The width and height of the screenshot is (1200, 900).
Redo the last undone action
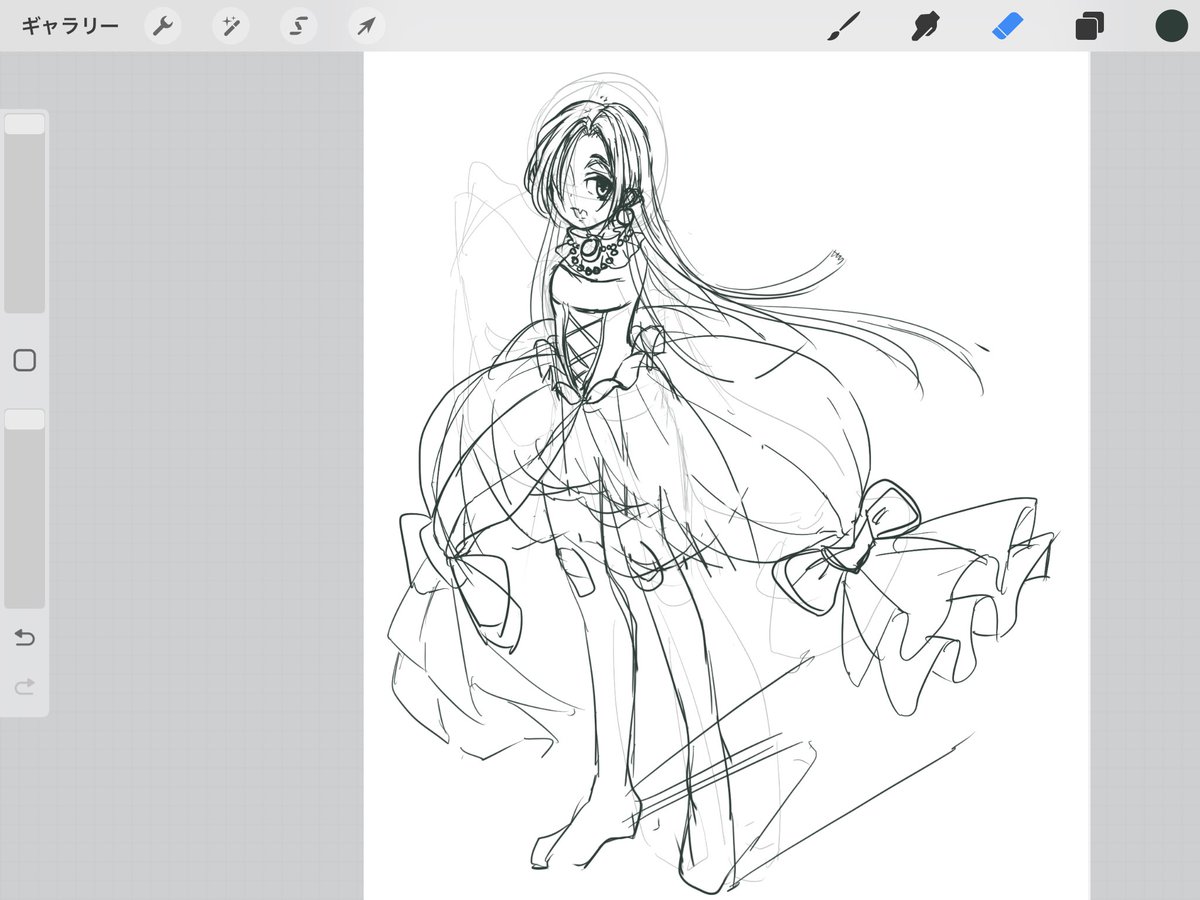point(25,686)
